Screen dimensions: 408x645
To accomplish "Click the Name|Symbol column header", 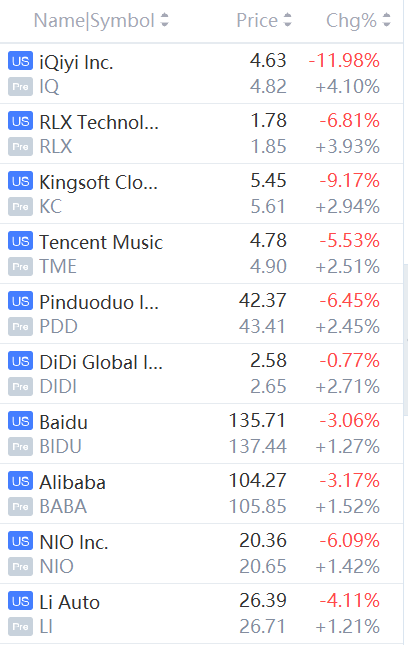I will pyautogui.click(x=94, y=20).
